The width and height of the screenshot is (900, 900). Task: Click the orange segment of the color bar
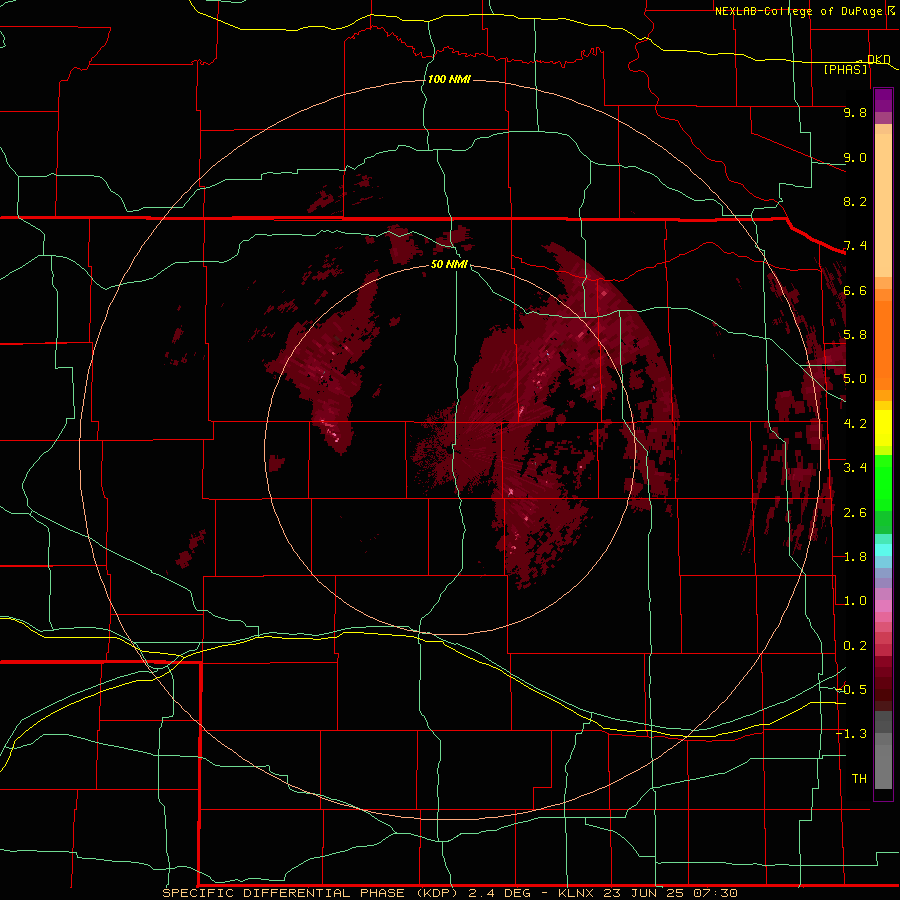883,344
